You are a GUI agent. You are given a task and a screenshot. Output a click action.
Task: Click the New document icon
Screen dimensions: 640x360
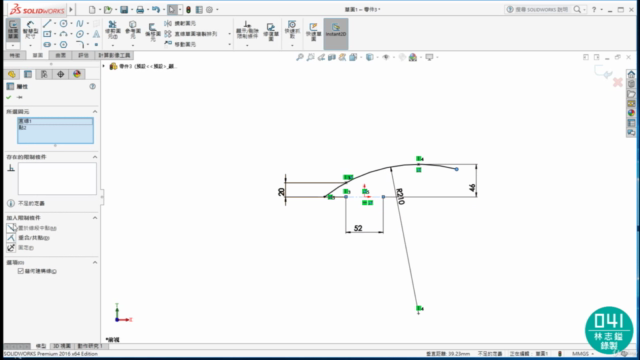click(92, 9)
